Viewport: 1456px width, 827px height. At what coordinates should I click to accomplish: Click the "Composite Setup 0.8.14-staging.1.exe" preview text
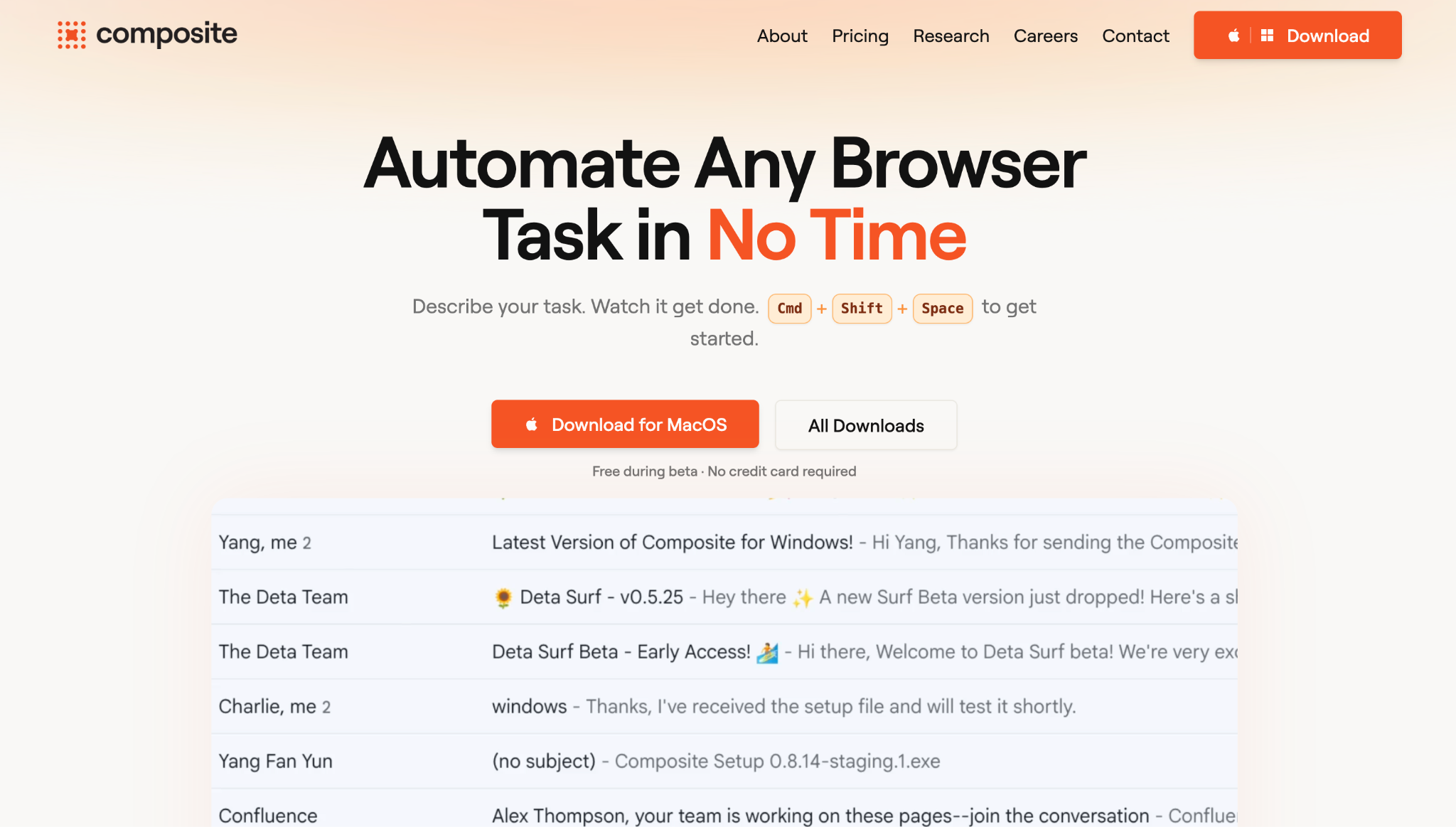point(778,762)
